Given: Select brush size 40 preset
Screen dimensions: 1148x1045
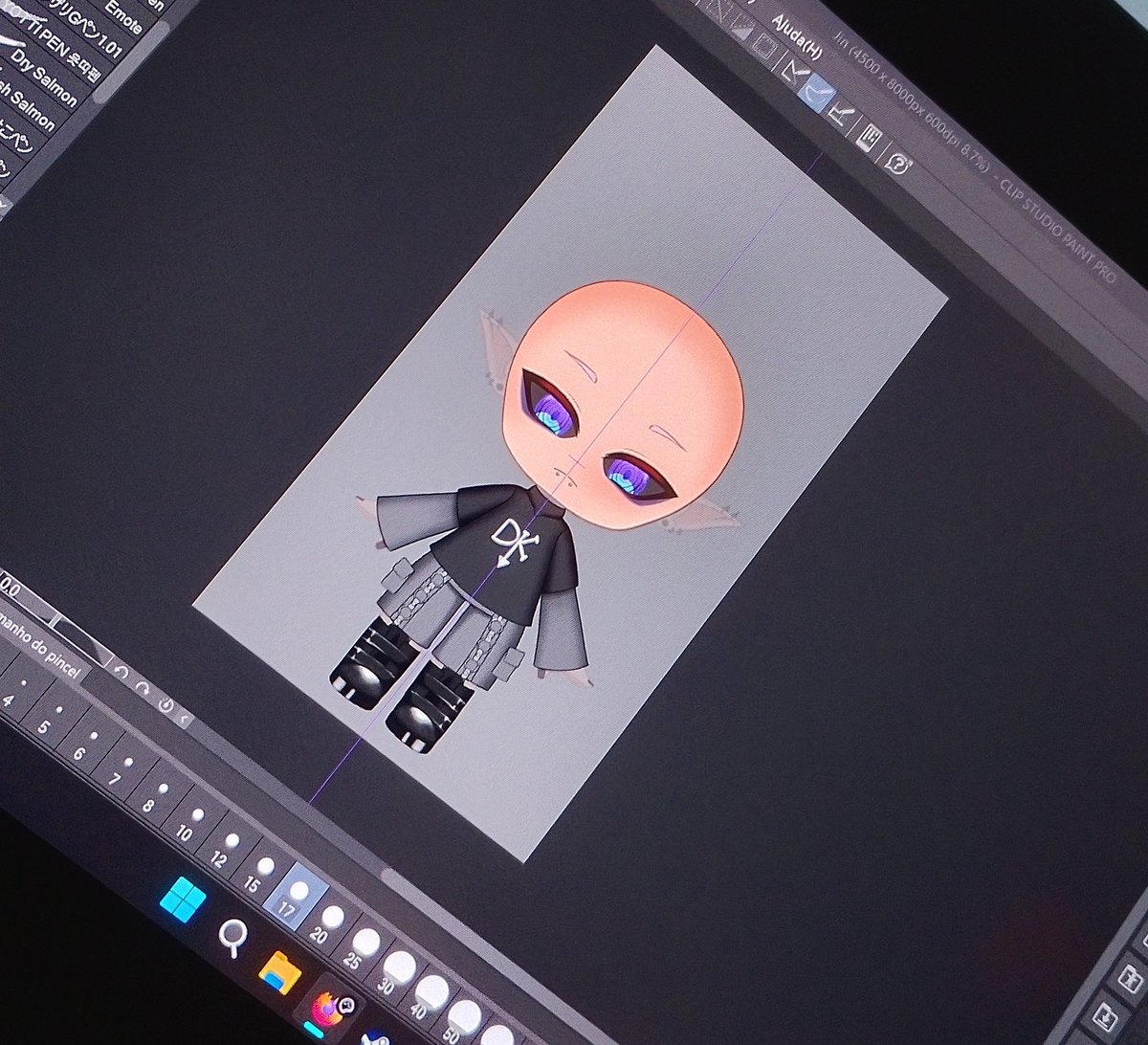Looking at the screenshot, I should (427, 999).
